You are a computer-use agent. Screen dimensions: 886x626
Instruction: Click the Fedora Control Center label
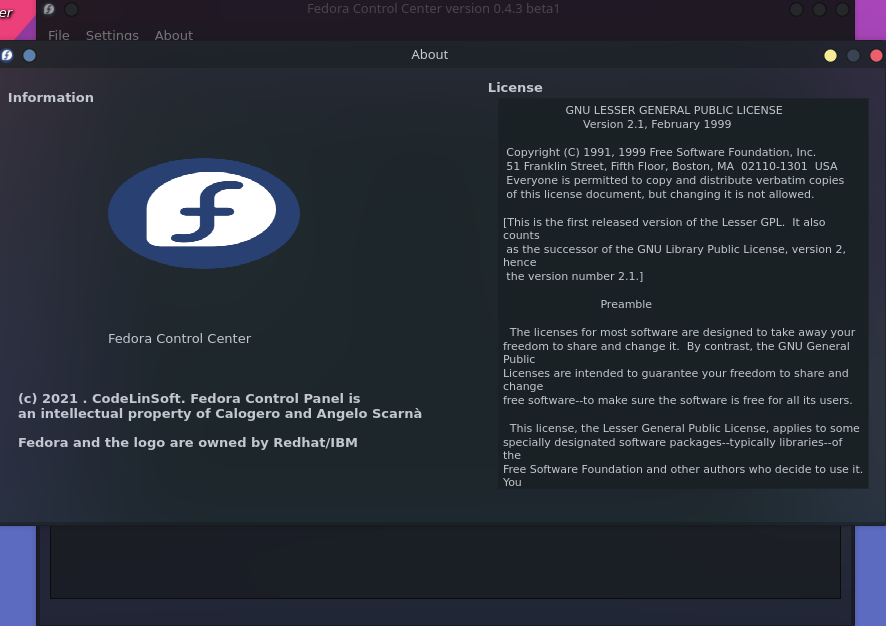click(x=179, y=338)
